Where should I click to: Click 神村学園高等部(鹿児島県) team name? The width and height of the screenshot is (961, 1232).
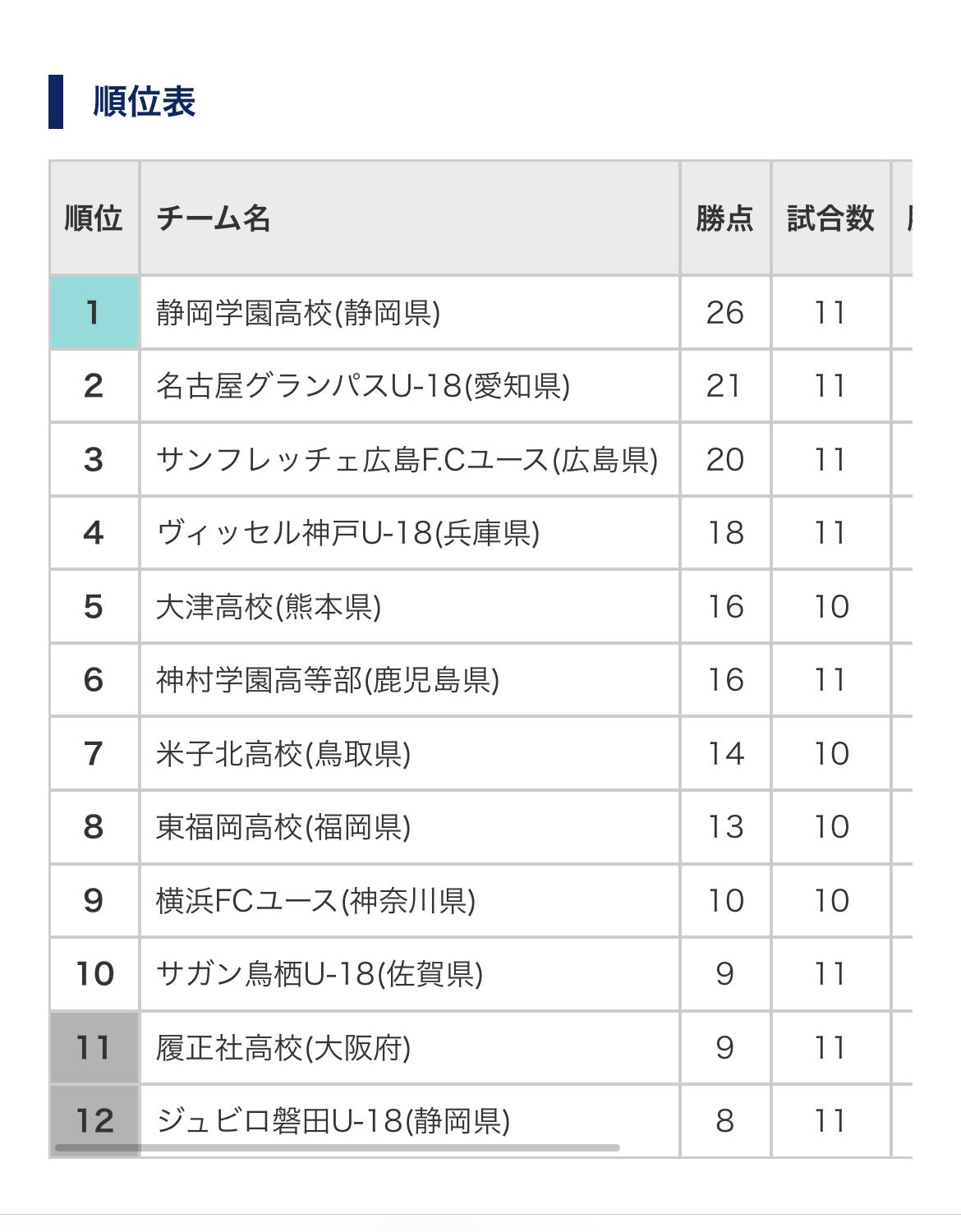(328, 680)
